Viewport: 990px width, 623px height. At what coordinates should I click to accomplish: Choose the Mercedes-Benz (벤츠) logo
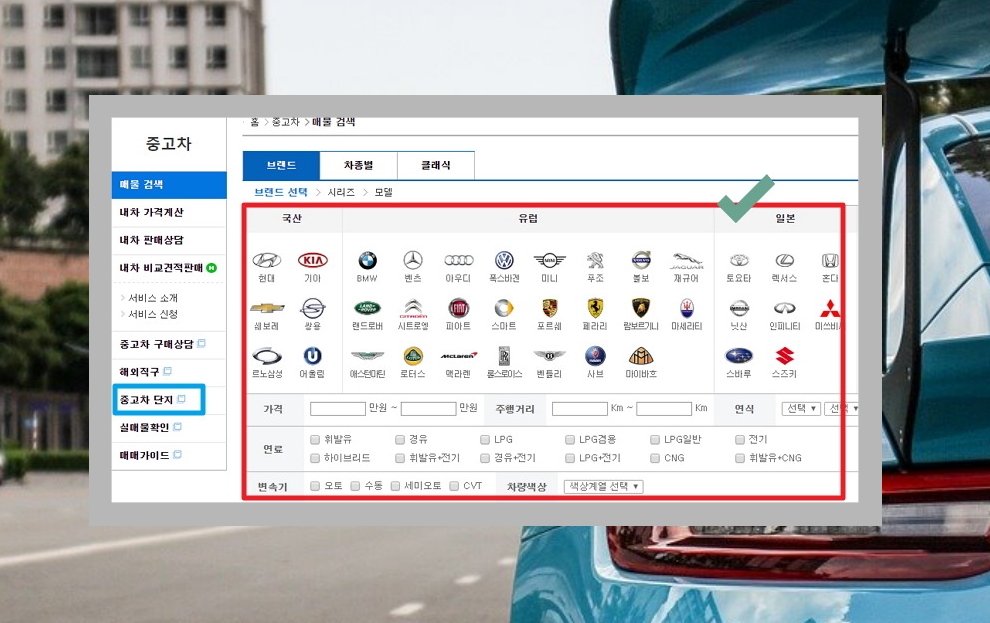pyautogui.click(x=413, y=260)
